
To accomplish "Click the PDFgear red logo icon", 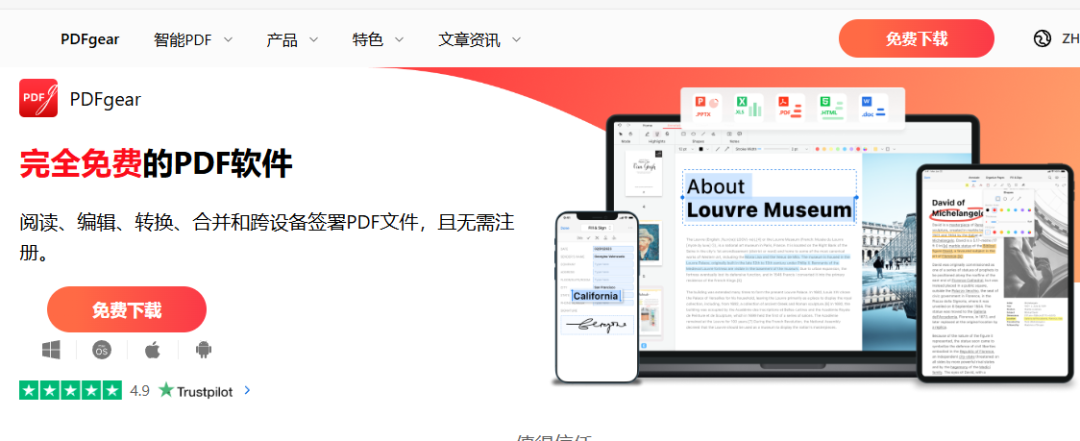I will (38, 98).
